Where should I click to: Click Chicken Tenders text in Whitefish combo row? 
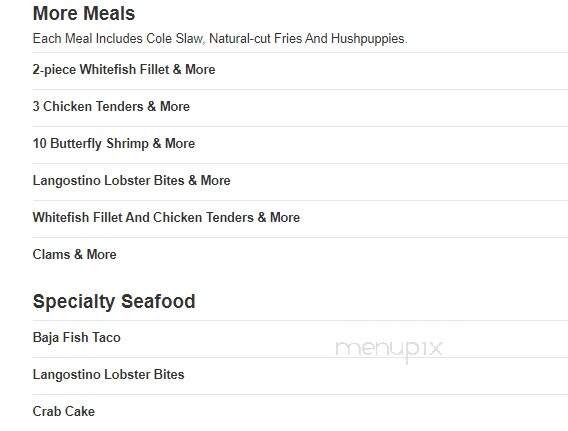[203, 217]
